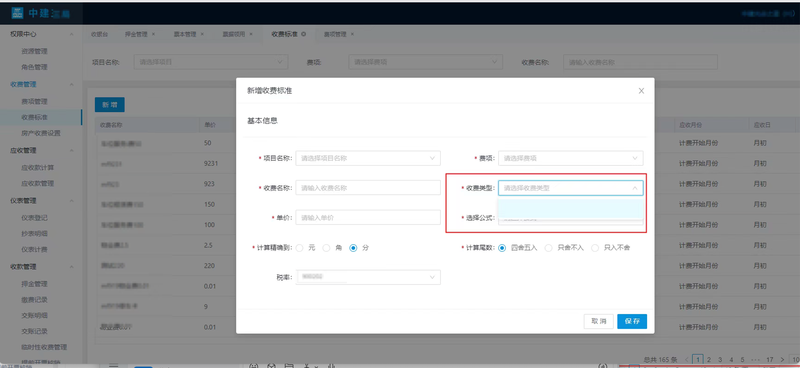Viewport: 800px width, 368px height.
Task: Select 角 for 计算精确到
Action: (x=327, y=248)
